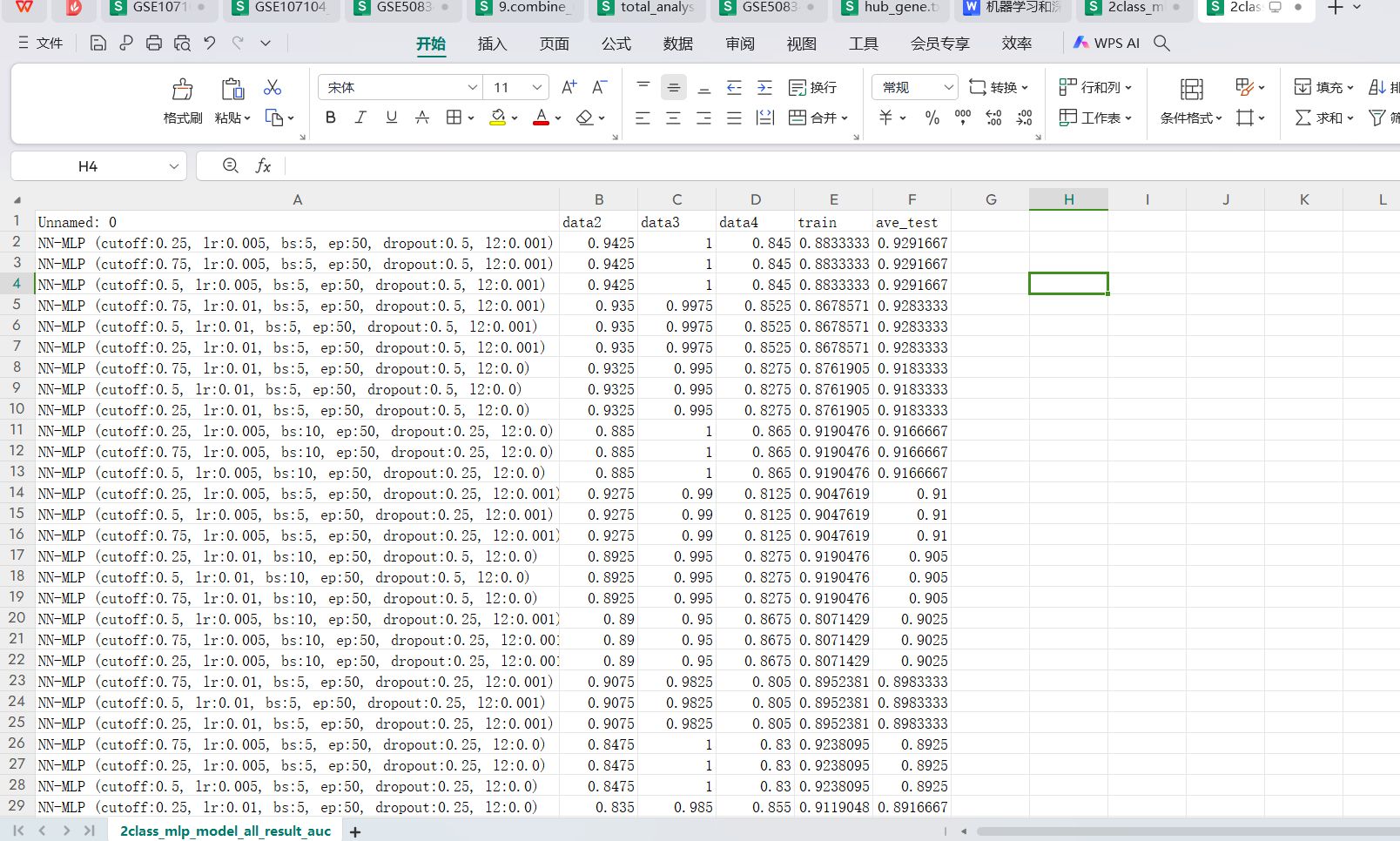Image resolution: width=1400 pixels, height=841 pixels.
Task: Toggle middle vertical alignment
Action: point(674,87)
